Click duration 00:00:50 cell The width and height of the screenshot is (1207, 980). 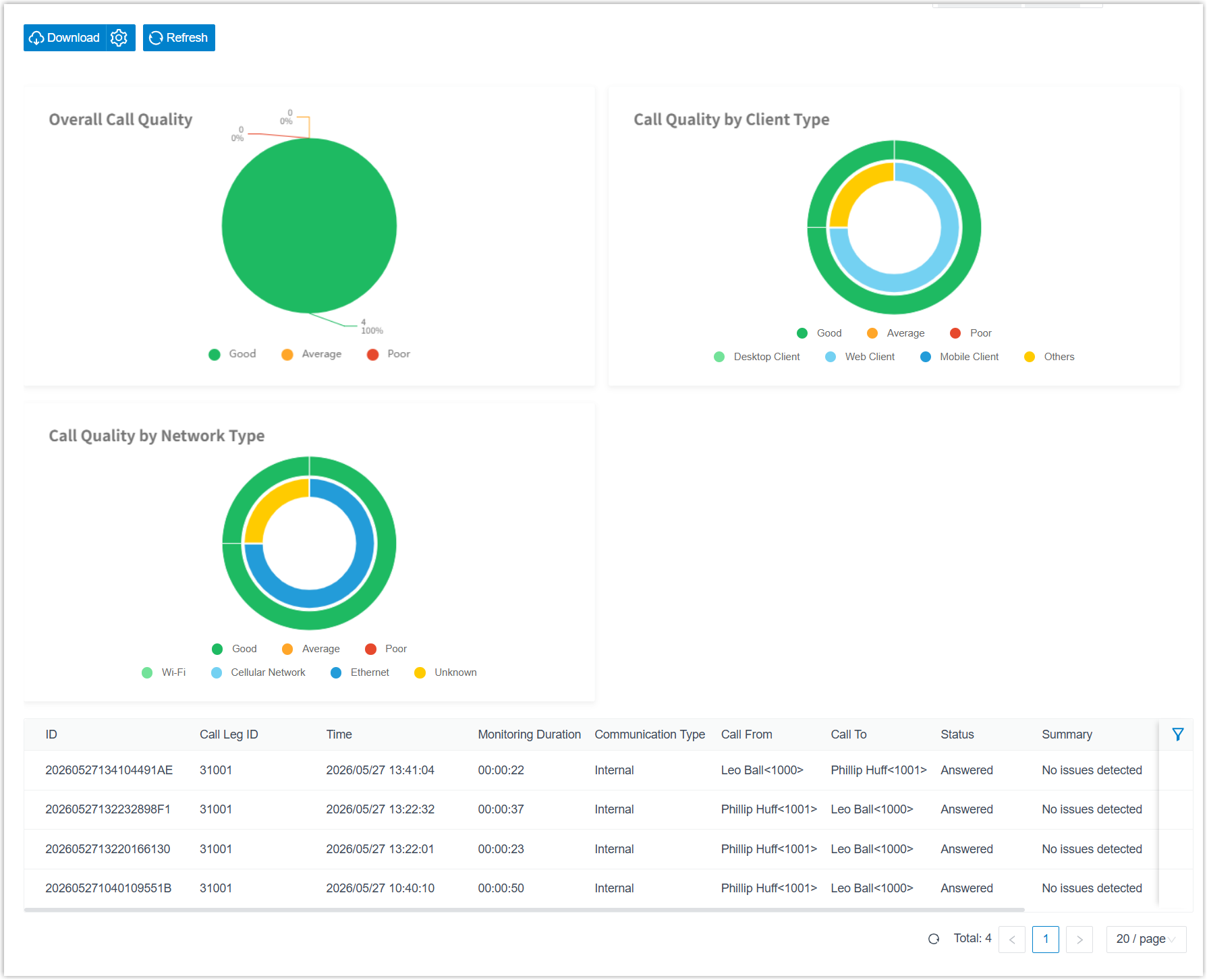(501, 888)
